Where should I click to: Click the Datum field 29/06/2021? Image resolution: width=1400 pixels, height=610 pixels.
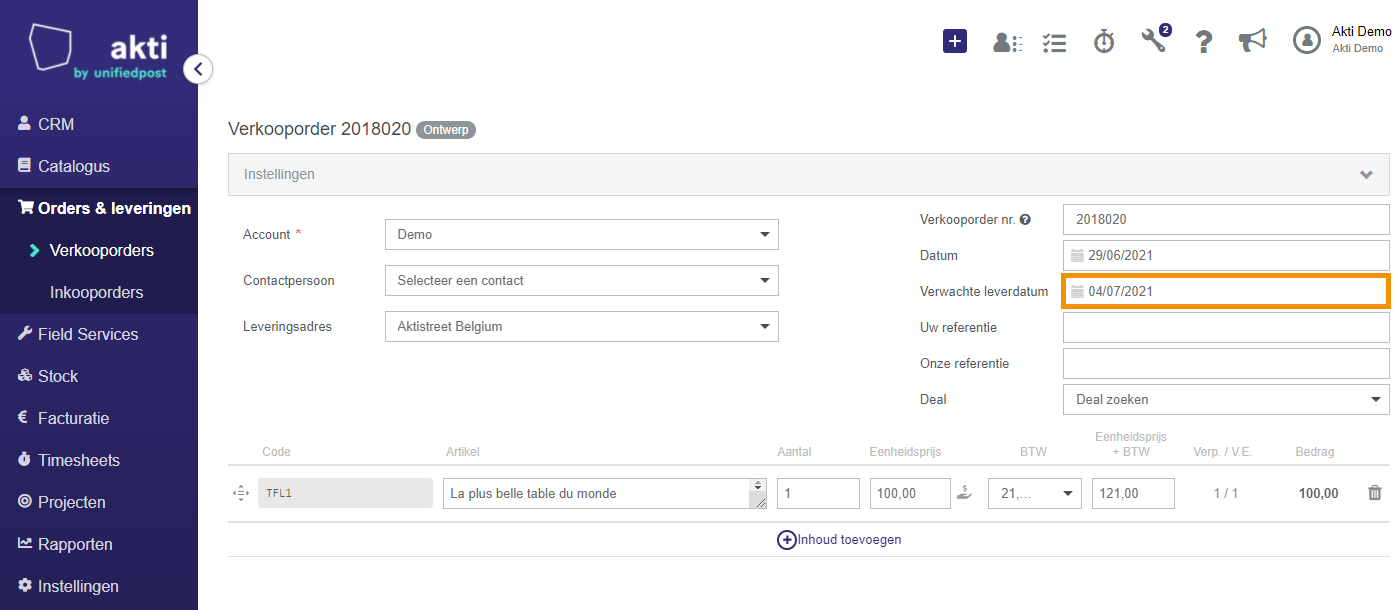[x=1226, y=255]
